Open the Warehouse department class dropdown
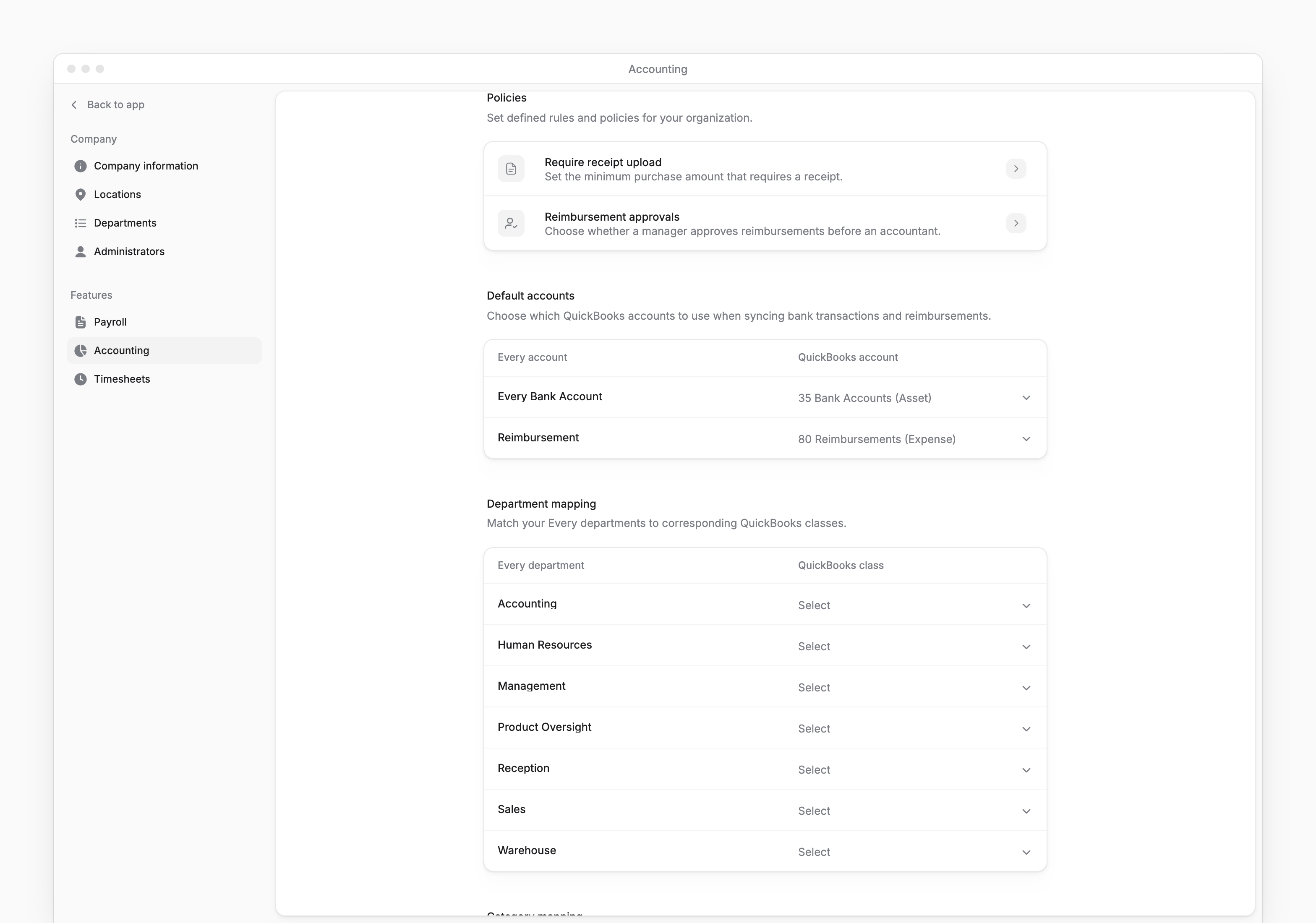Image resolution: width=1316 pixels, height=923 pixels. (914, 852)
